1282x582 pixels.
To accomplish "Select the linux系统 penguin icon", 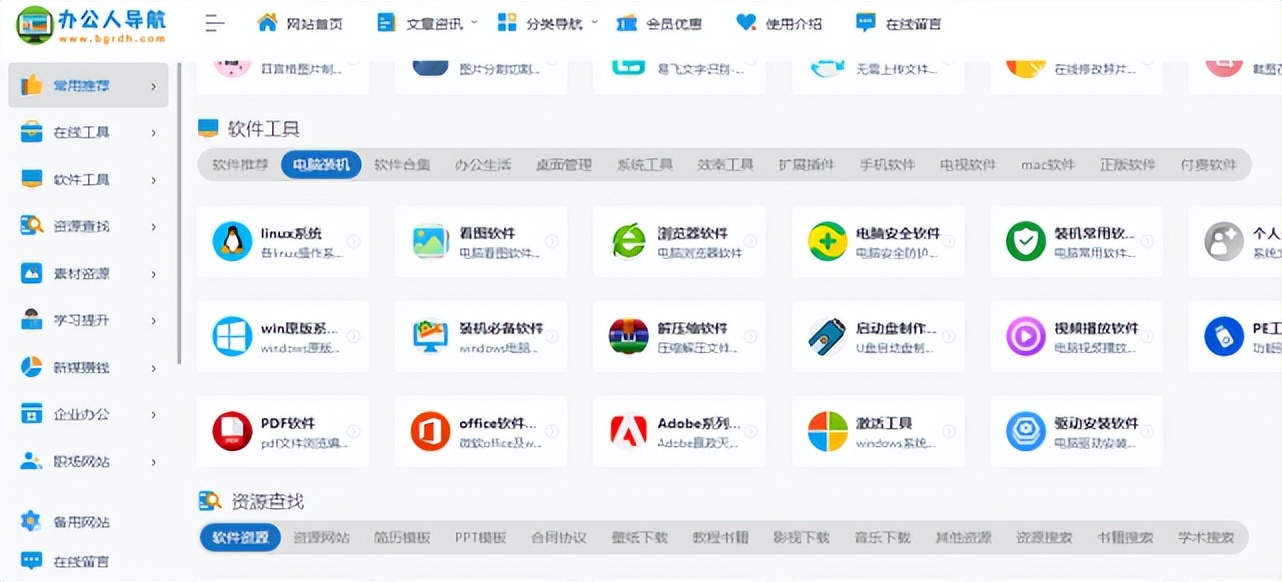I will coord(231,241).
